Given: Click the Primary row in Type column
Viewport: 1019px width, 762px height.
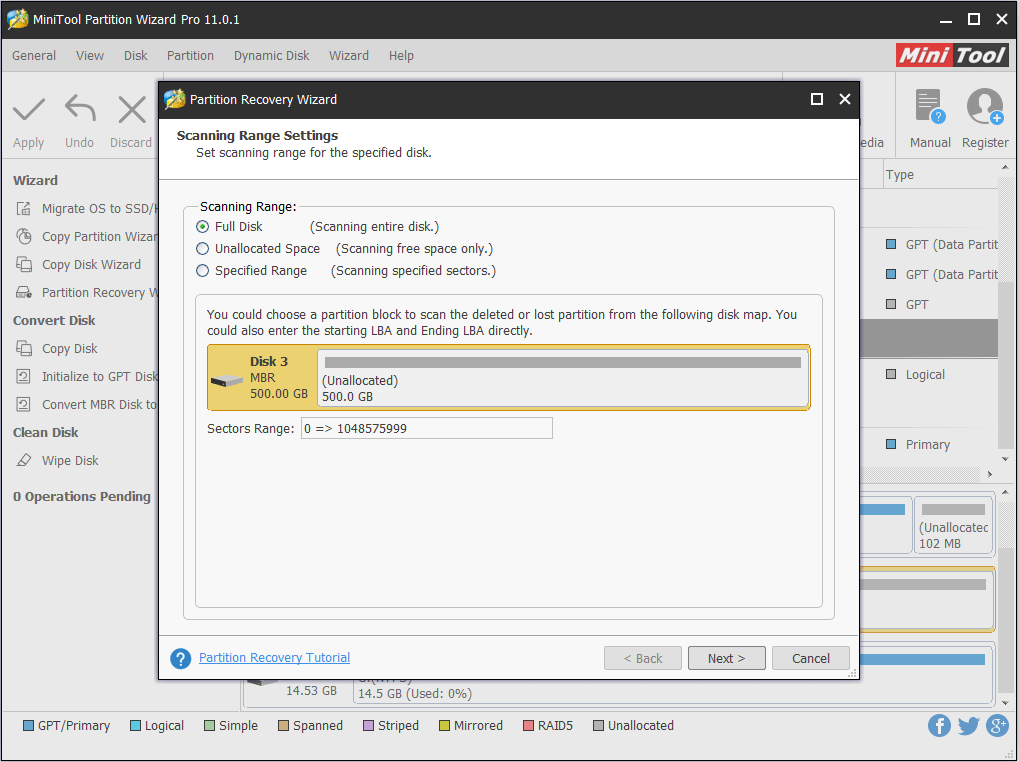Looking at the screenshot, I should coord(927,445).
